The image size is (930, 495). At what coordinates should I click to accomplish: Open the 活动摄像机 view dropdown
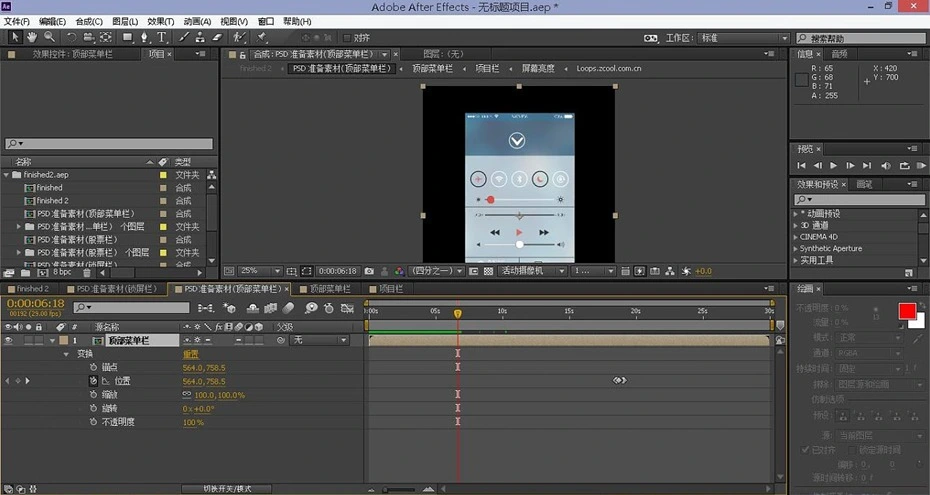[533, 271]
